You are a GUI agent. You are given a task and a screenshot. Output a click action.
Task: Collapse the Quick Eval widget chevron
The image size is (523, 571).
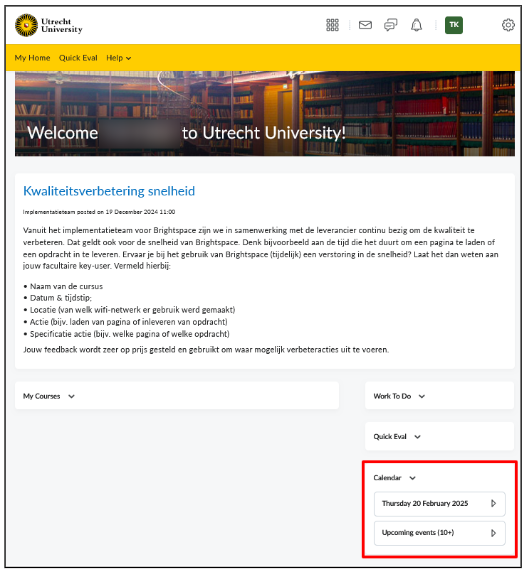click(417, 437)
